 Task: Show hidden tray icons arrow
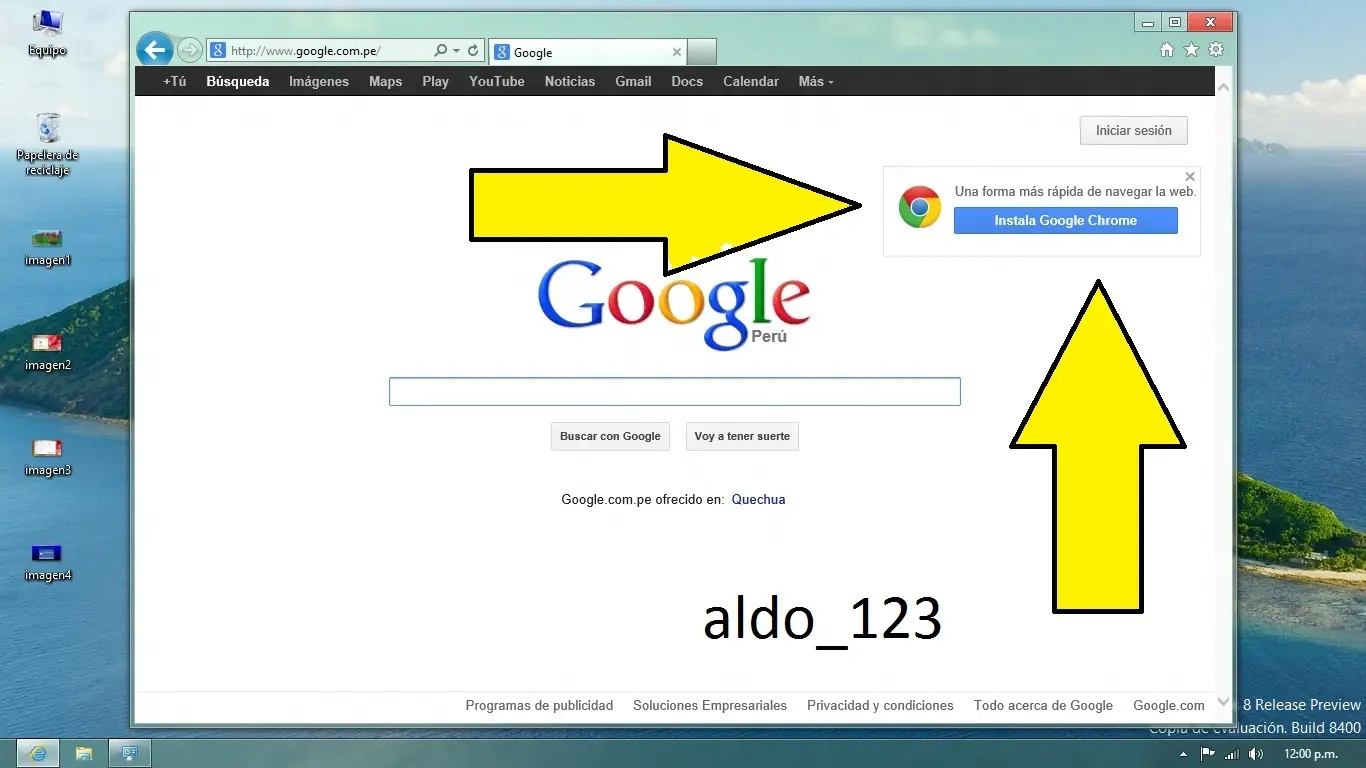pos(1183,754)
